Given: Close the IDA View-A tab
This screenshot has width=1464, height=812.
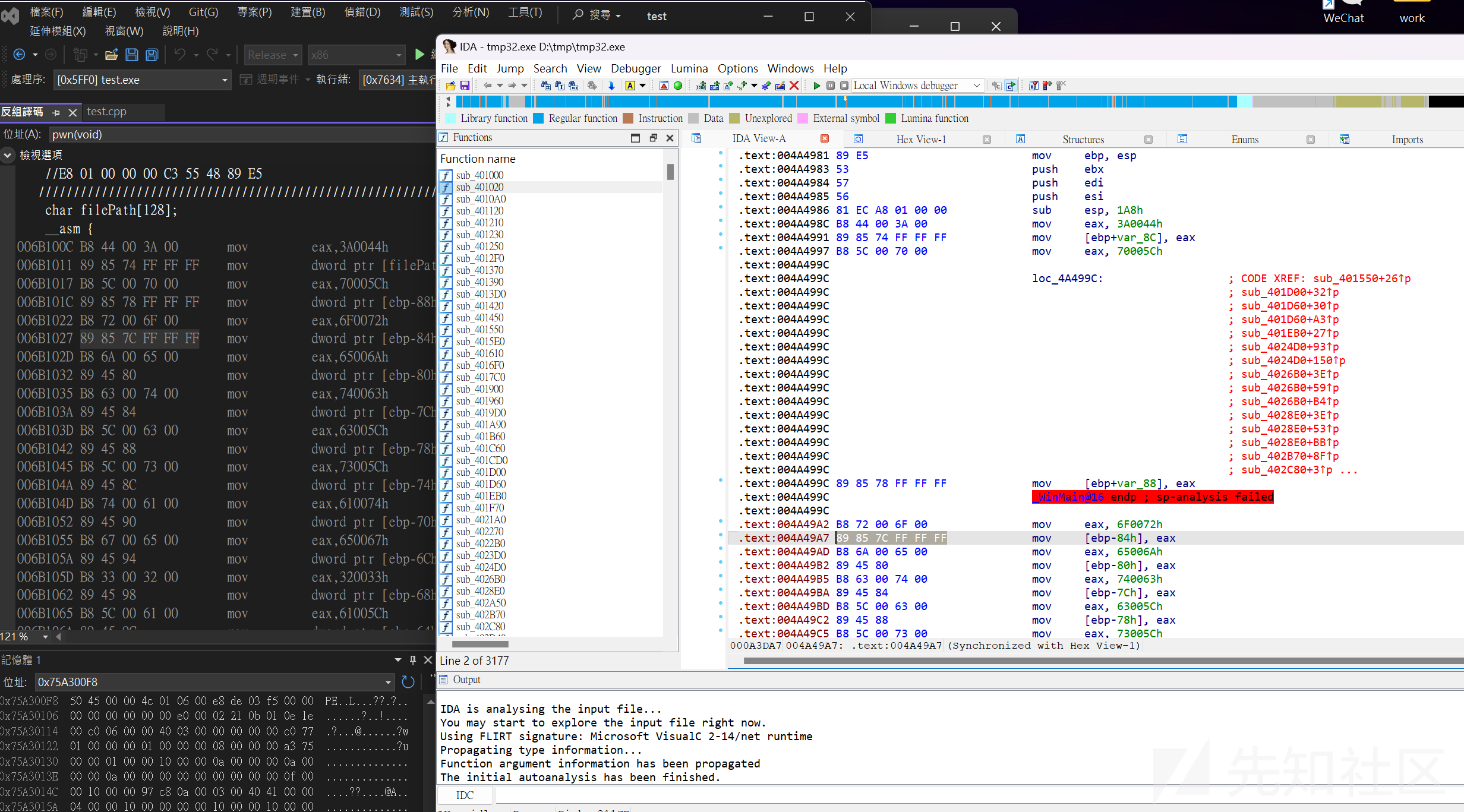Looking at the screenshot, I should click(824, 138).
